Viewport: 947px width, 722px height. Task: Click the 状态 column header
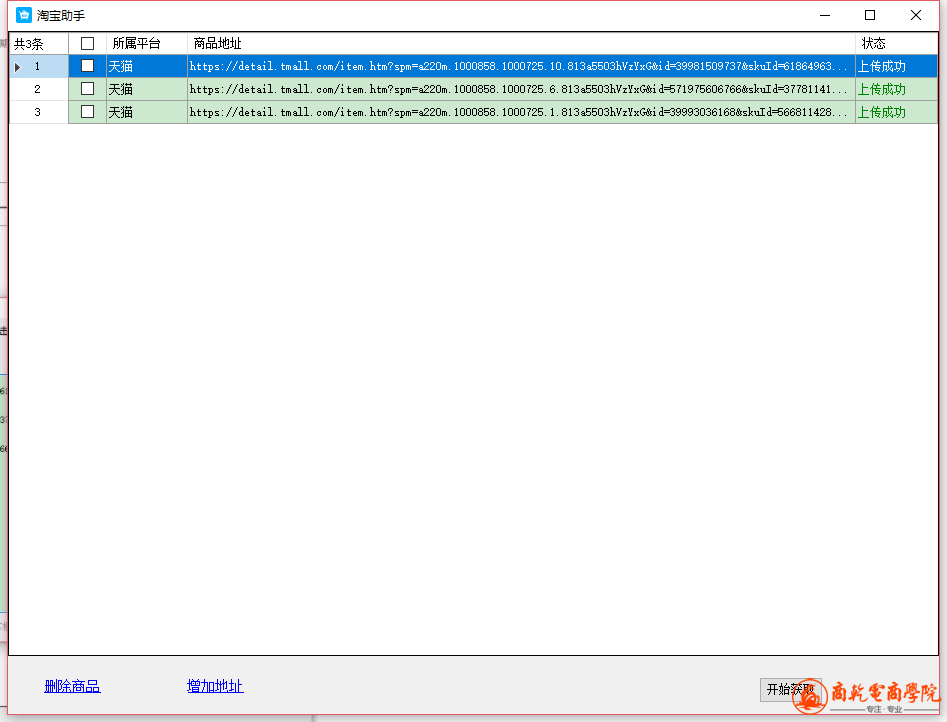896,44
